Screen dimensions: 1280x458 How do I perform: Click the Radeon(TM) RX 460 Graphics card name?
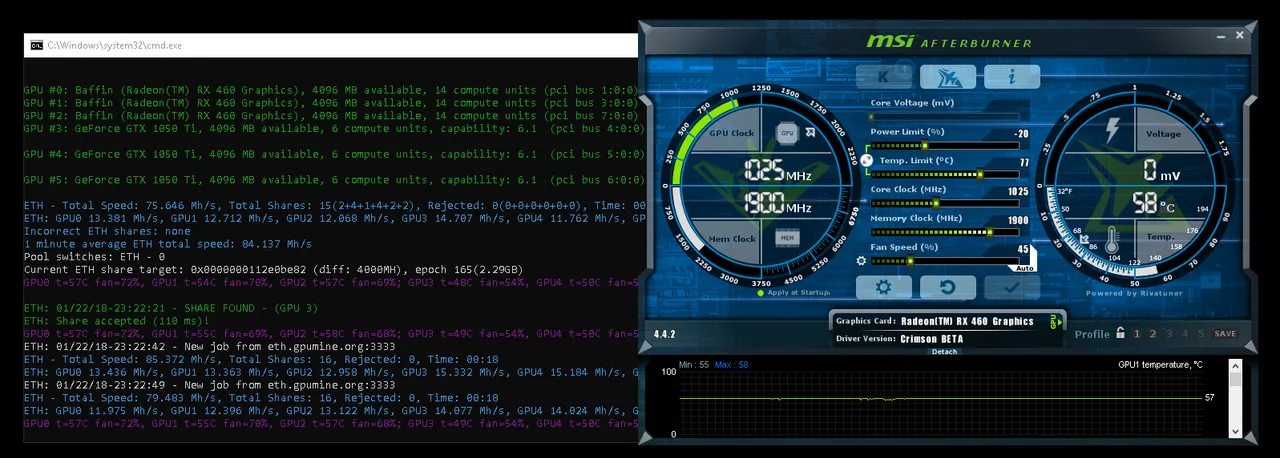coord(967,321)
